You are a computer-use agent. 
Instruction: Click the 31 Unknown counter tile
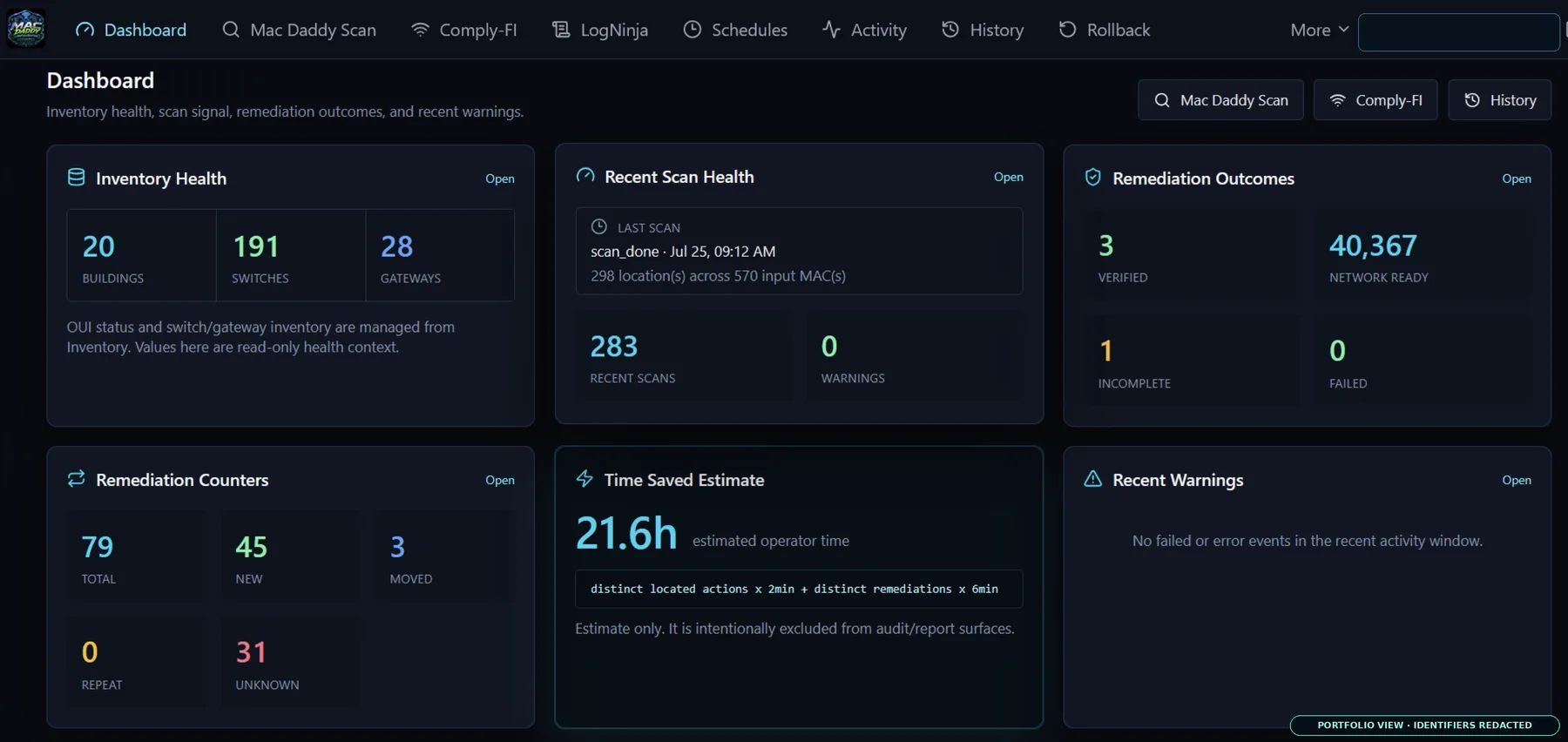(291, 663)
